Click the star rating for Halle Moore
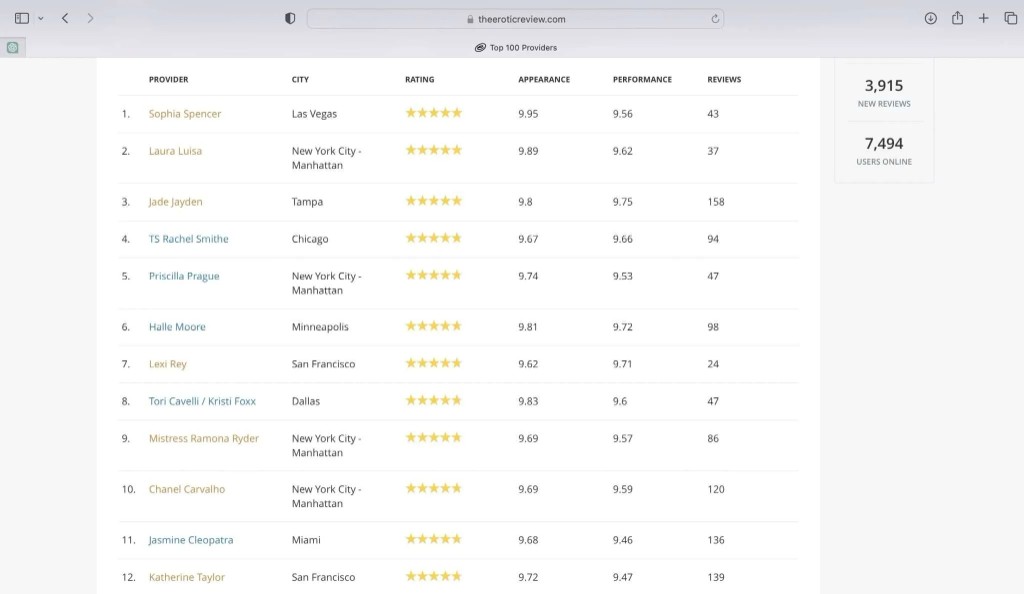The height and width of the screenshot is (594, 1024). [x=434, y=326]
